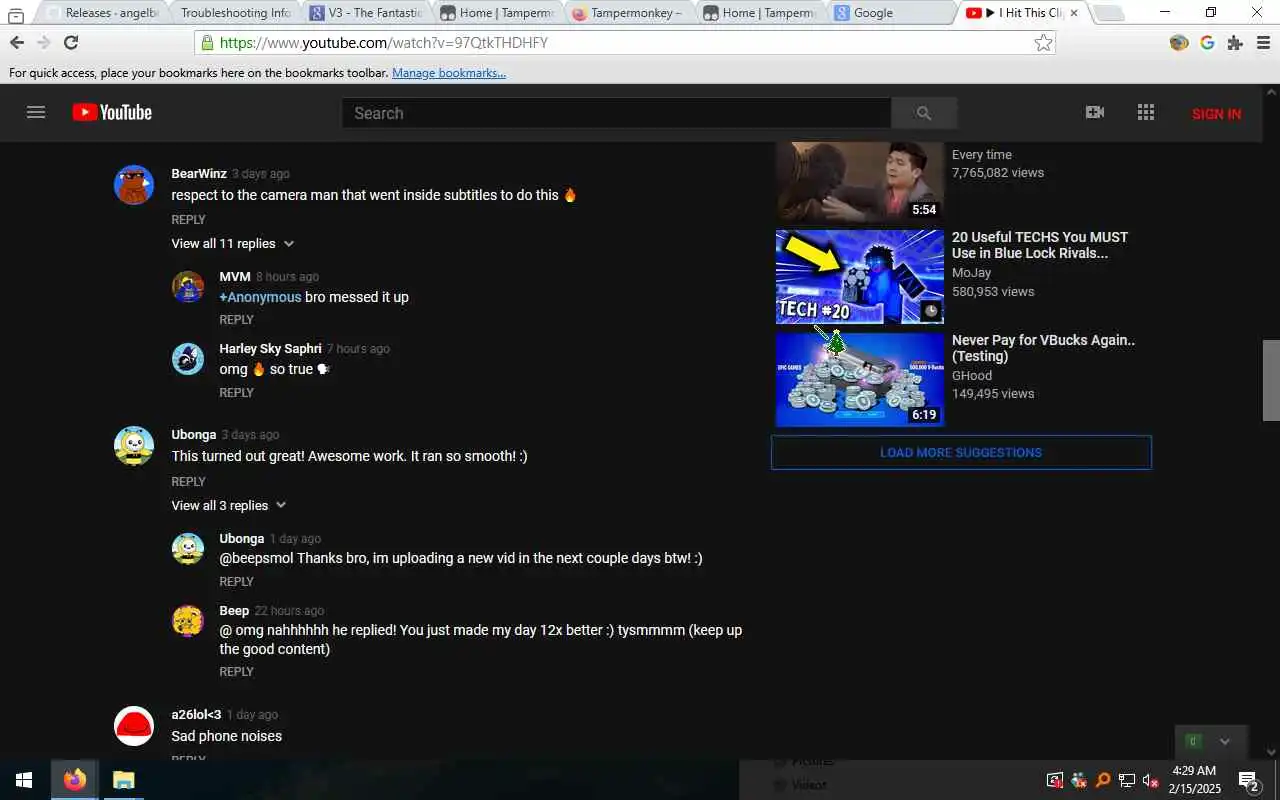Click the round avatar extension icon in toolbar
The image size is (1280, 800).
coord(1179,43)
